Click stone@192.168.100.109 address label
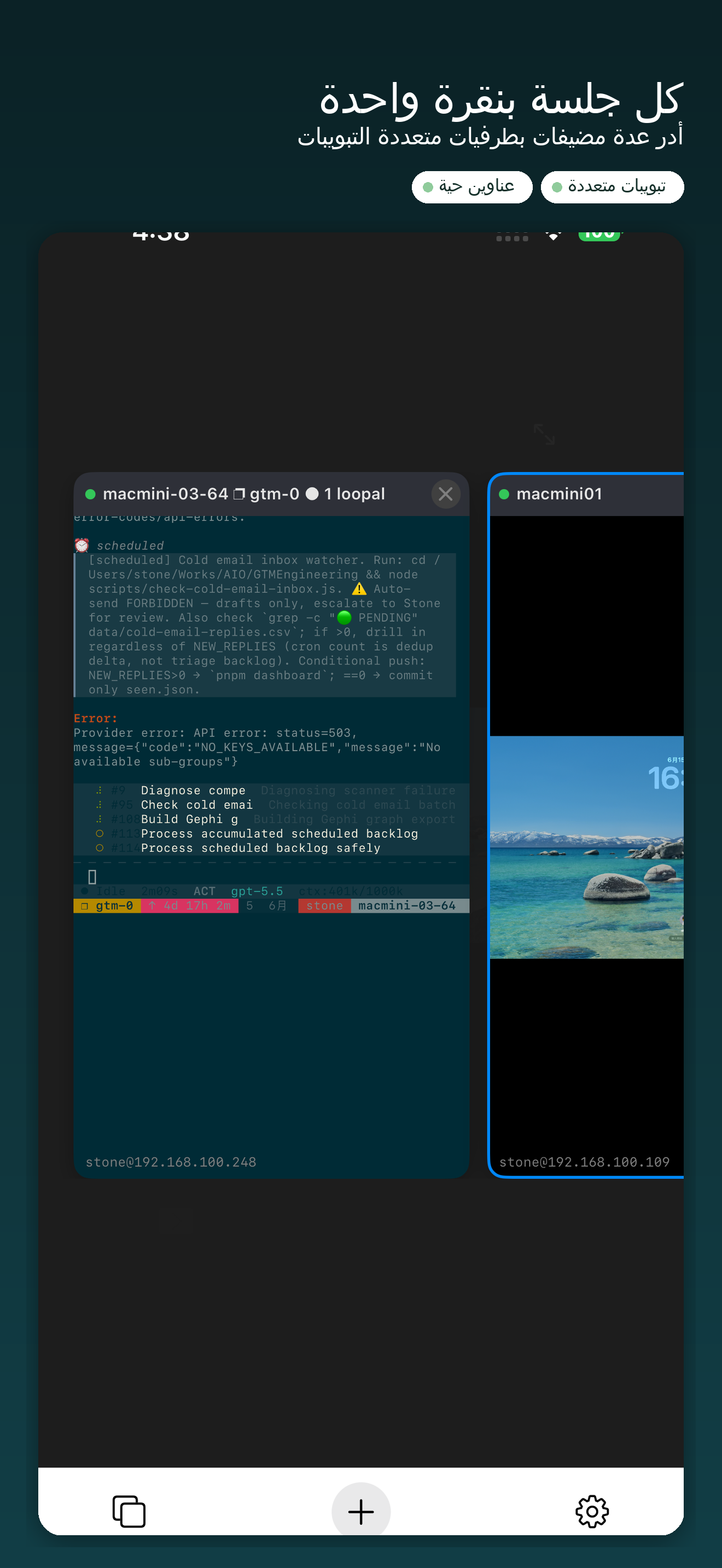722x1568 pixels. point(584,1162)
